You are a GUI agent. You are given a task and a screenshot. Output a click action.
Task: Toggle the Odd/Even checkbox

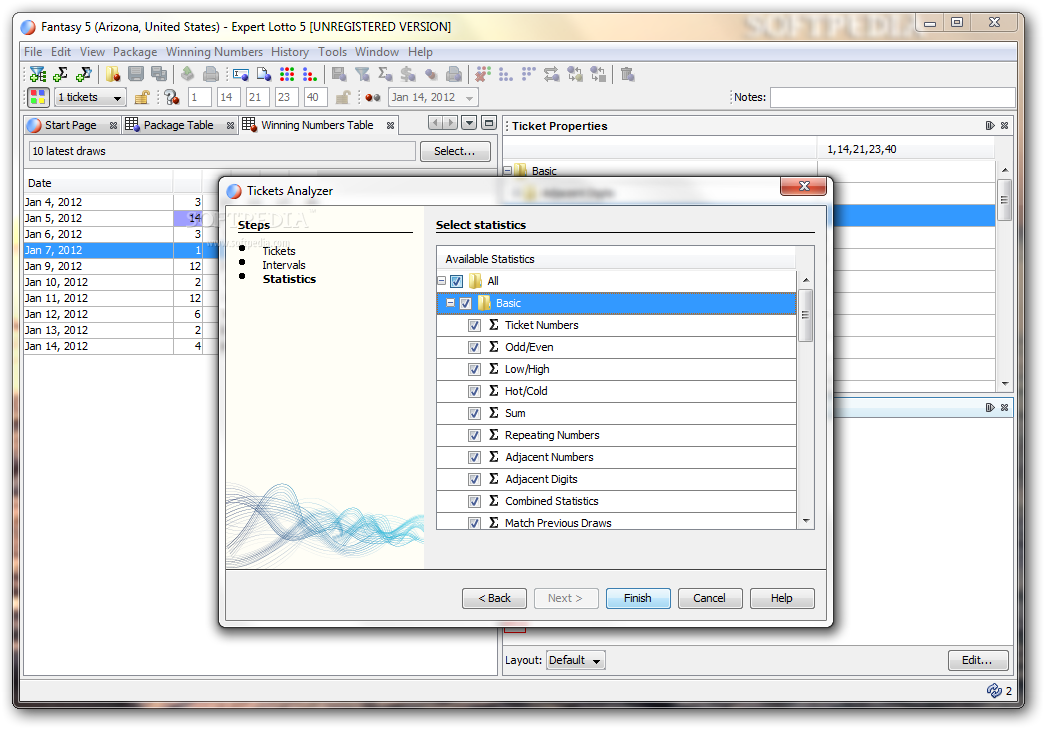coord(474,347)
